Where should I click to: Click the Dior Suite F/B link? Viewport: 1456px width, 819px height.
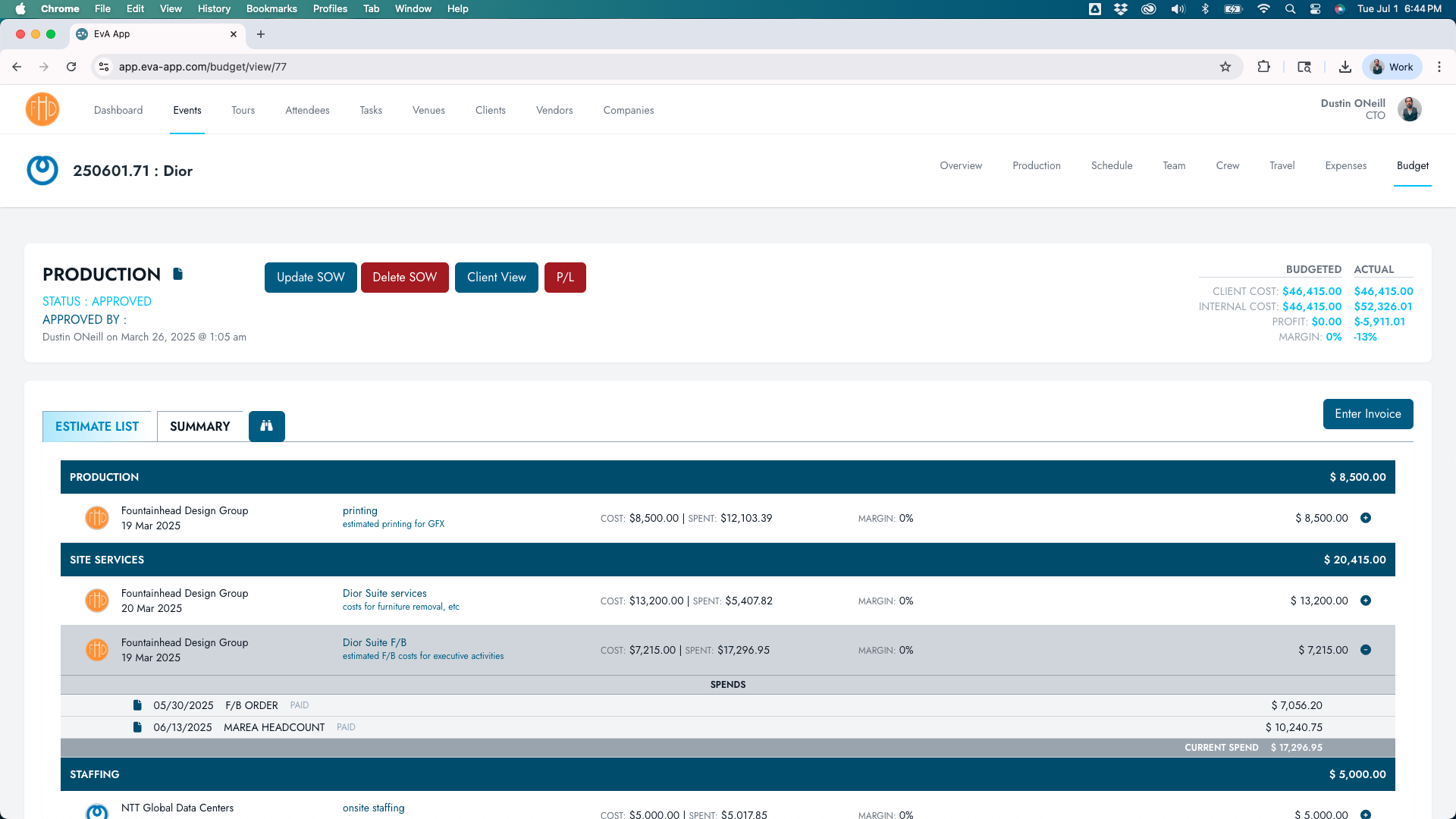click(x=375, y=642)
